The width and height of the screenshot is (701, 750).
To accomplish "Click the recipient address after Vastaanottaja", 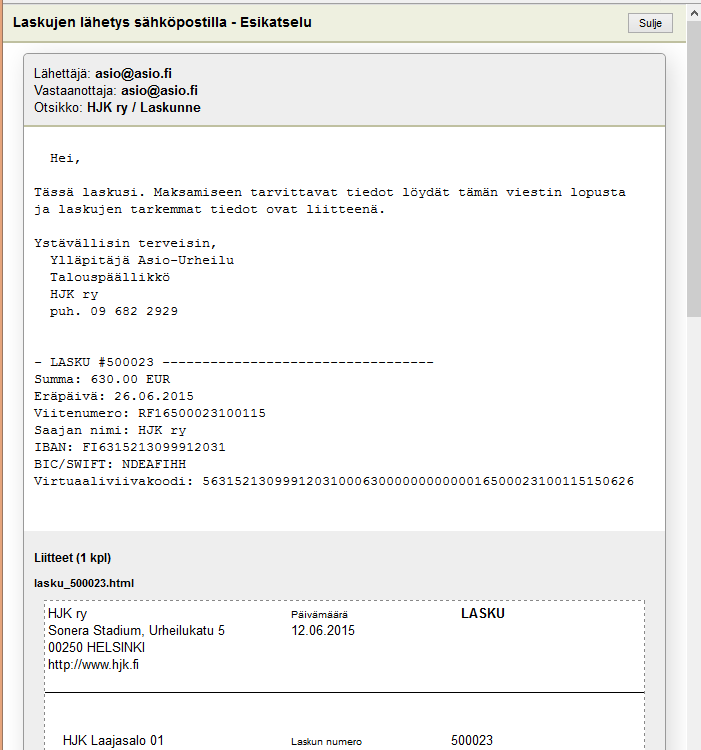I will point(159,90).
